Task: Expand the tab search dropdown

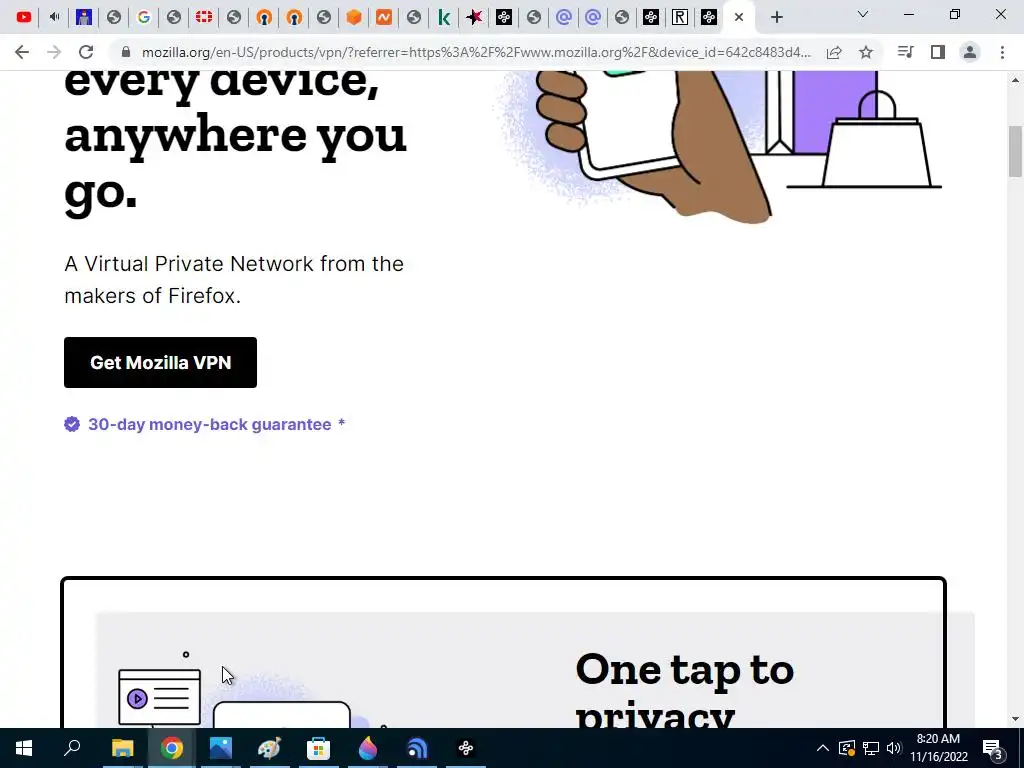Action: [x=863, y=14]
